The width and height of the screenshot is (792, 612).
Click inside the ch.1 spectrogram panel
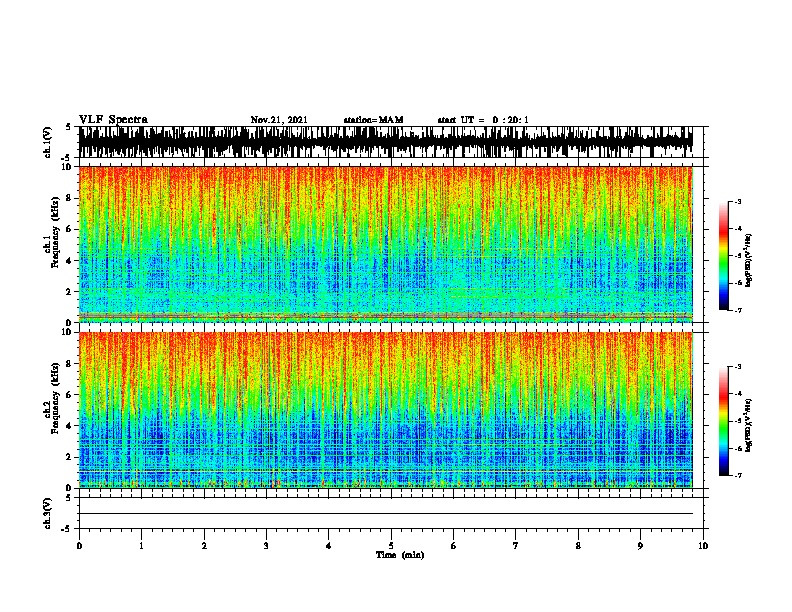click(385, 244)
